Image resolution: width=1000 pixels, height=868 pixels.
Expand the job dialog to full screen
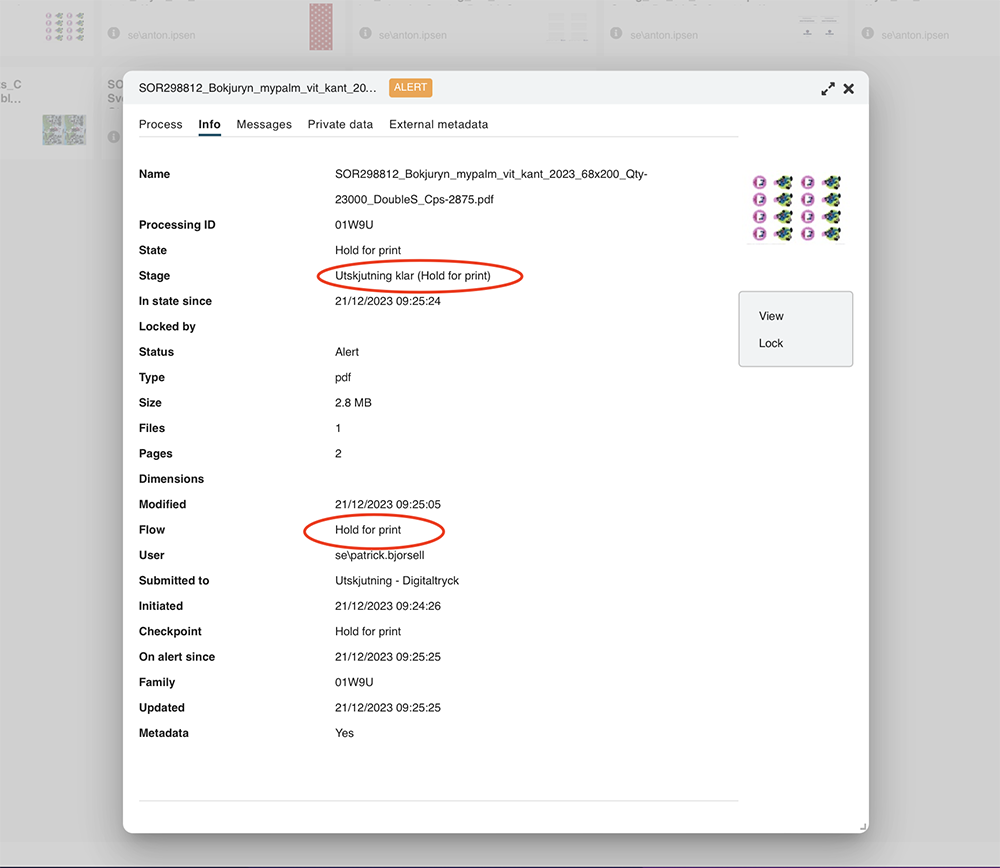(828, 89)
